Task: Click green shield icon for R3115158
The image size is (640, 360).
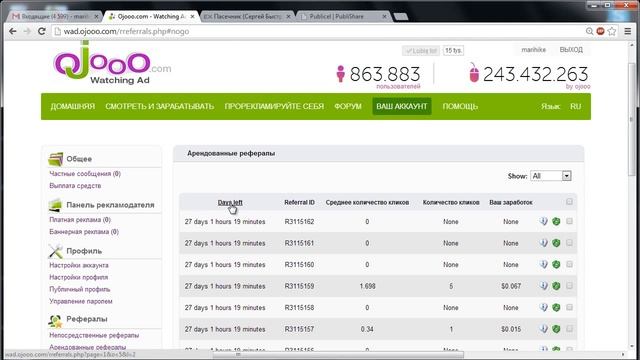Action: (x=556, y=307)
